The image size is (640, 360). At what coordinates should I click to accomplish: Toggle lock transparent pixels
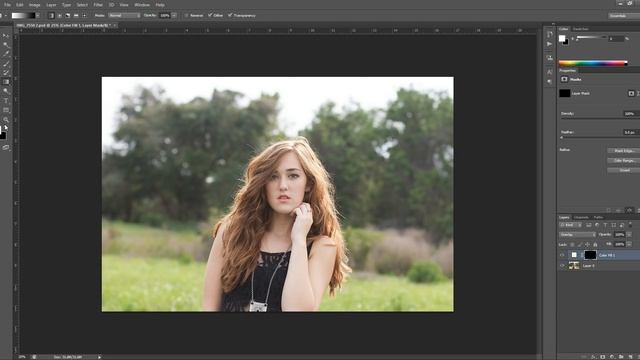click(572, 244)
